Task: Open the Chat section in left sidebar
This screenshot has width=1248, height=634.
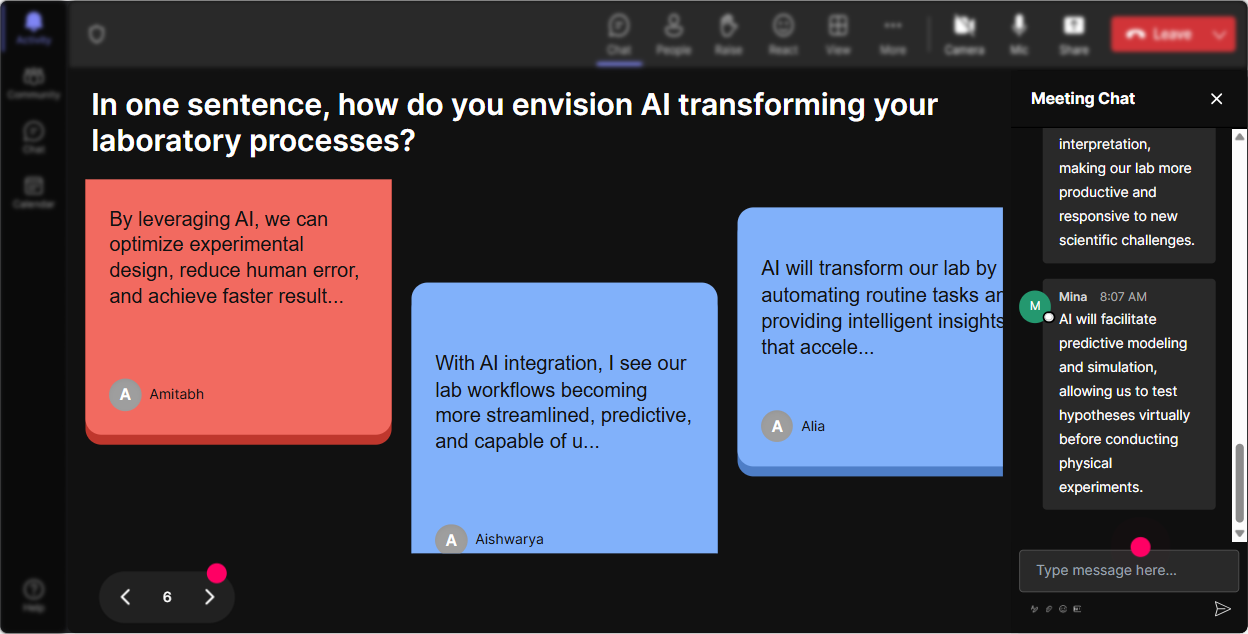Action: pyautogui.click(x=33, y=138)
